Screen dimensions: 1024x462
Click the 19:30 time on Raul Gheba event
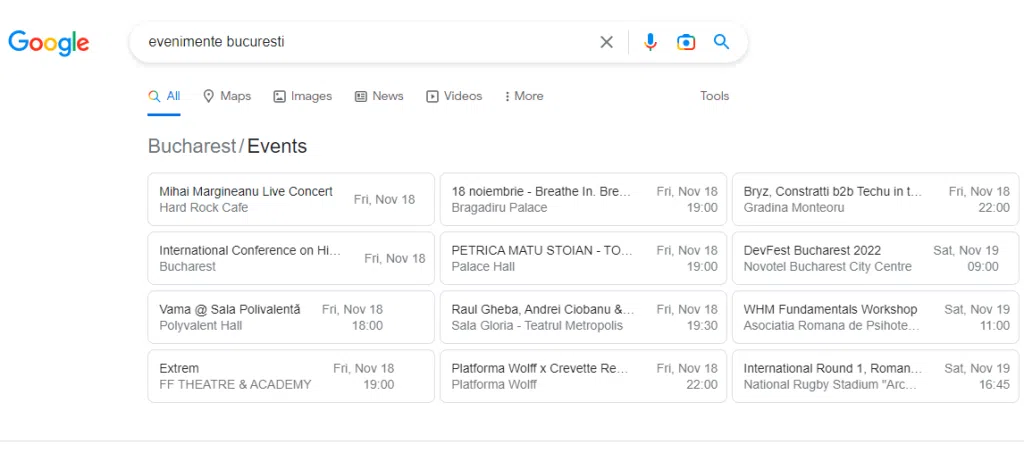(702, 325)
